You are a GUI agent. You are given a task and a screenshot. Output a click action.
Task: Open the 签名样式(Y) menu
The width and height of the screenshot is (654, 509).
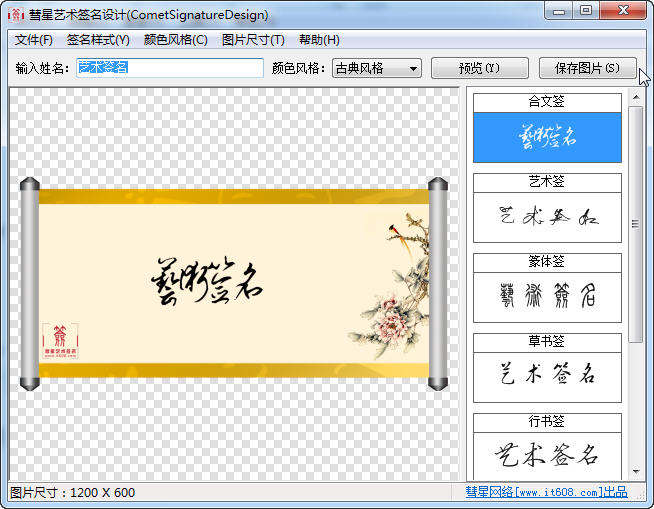click(x=98, y=40)
